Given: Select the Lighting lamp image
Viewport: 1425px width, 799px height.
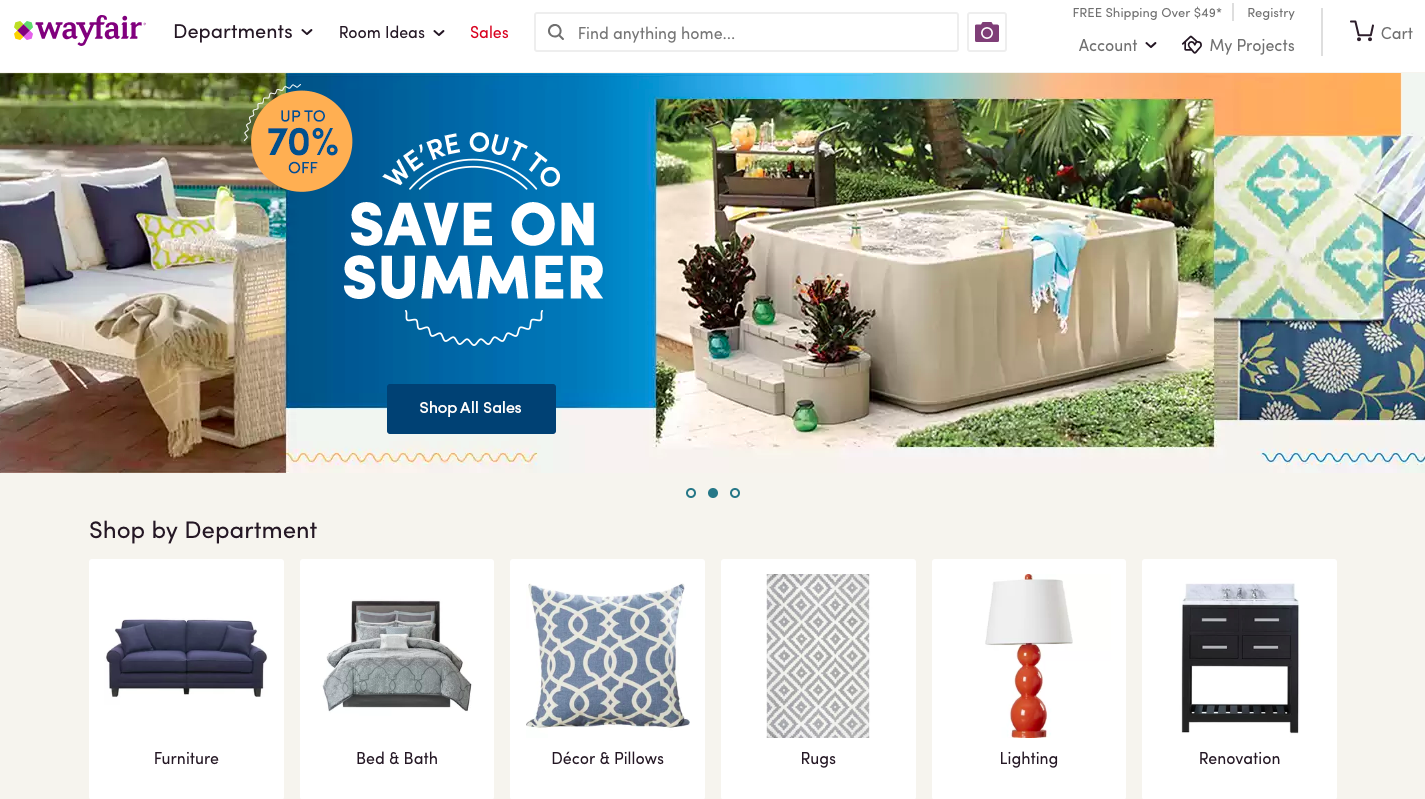Looking at the screenshot, I should 1028,655.
